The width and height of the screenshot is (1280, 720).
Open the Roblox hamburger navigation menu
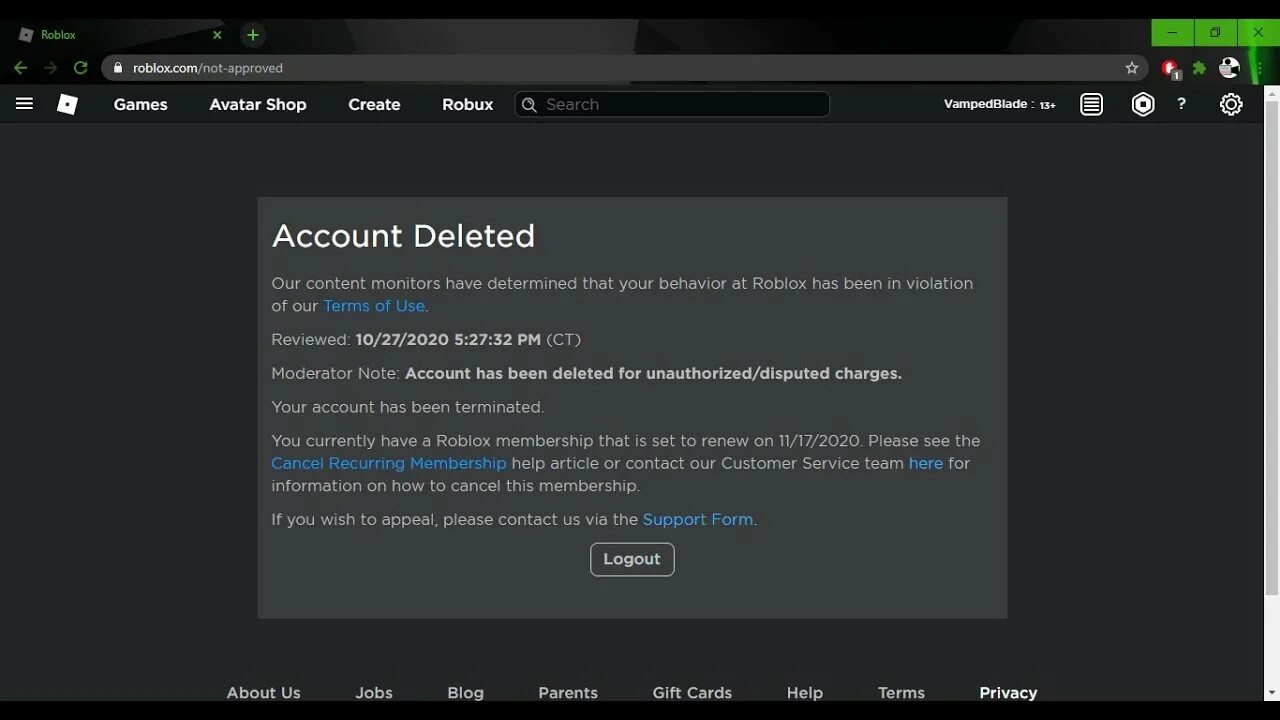coord(24,104)
